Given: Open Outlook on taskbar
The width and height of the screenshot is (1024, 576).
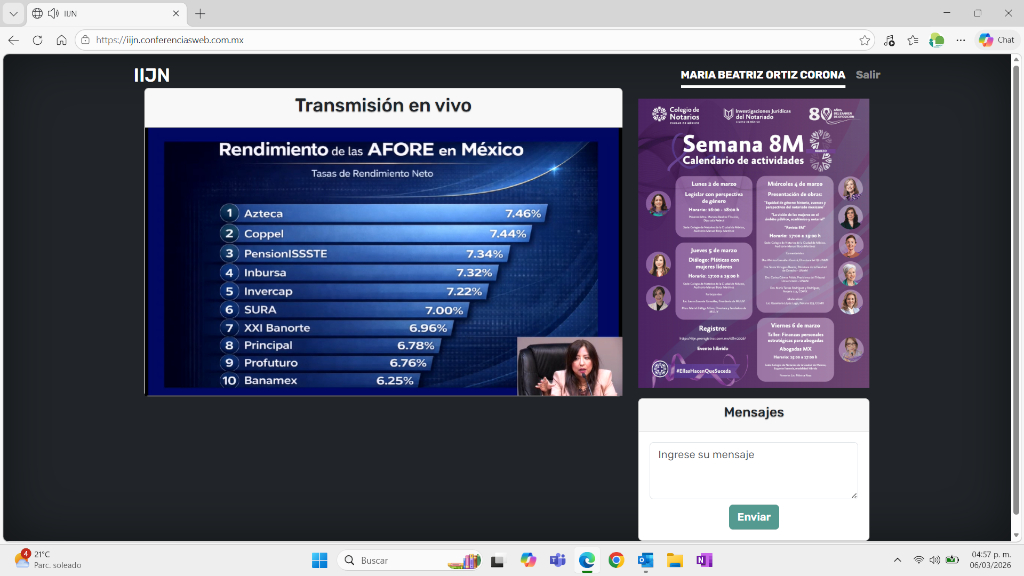Looking at the screenshot, I should (x=645, y=560).
